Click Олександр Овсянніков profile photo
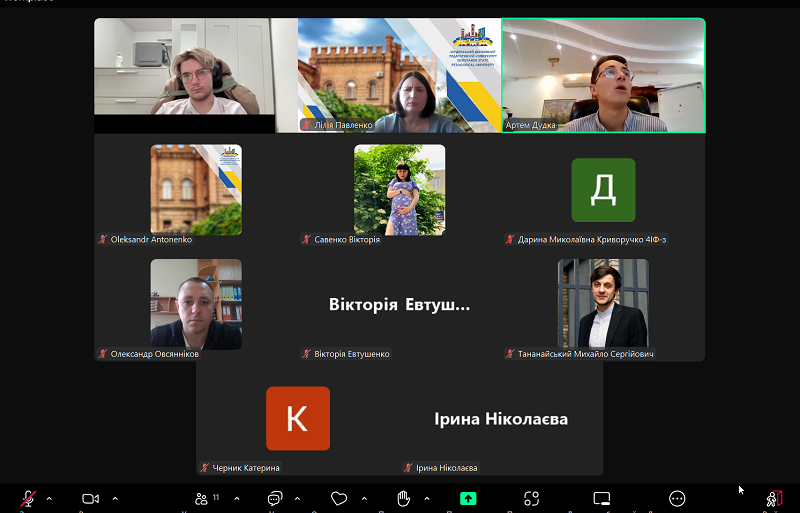This screenshot has width=800, height=513. coord(196,304)
